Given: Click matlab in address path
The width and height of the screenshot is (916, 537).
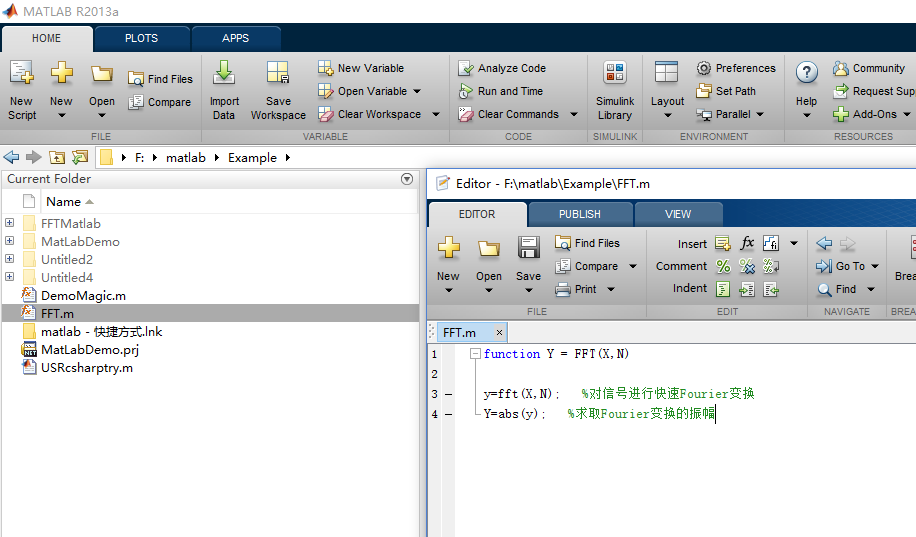Looking at the screenshot, I should tap(186, 158).
